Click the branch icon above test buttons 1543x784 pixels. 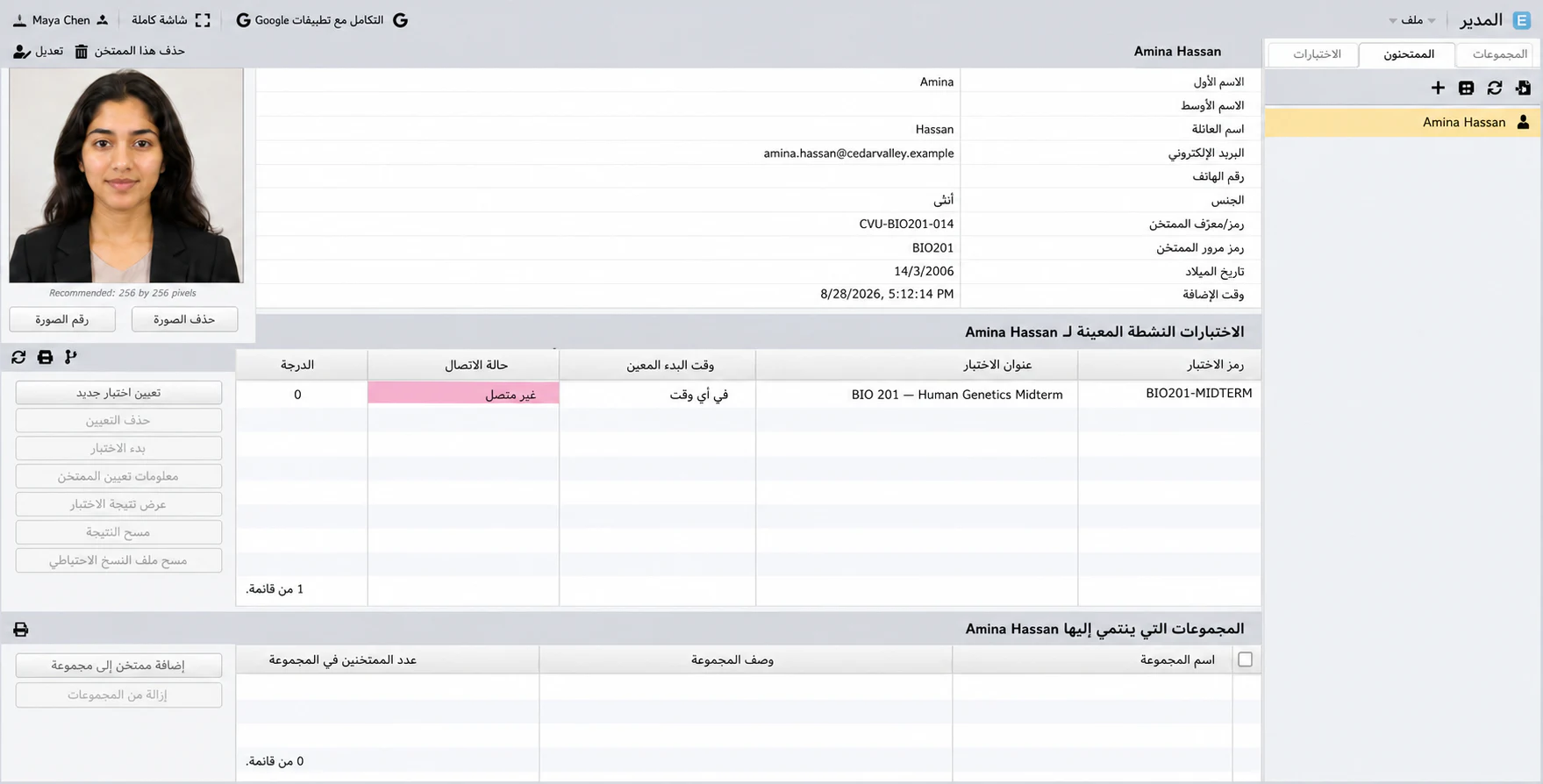pos(71,357)
